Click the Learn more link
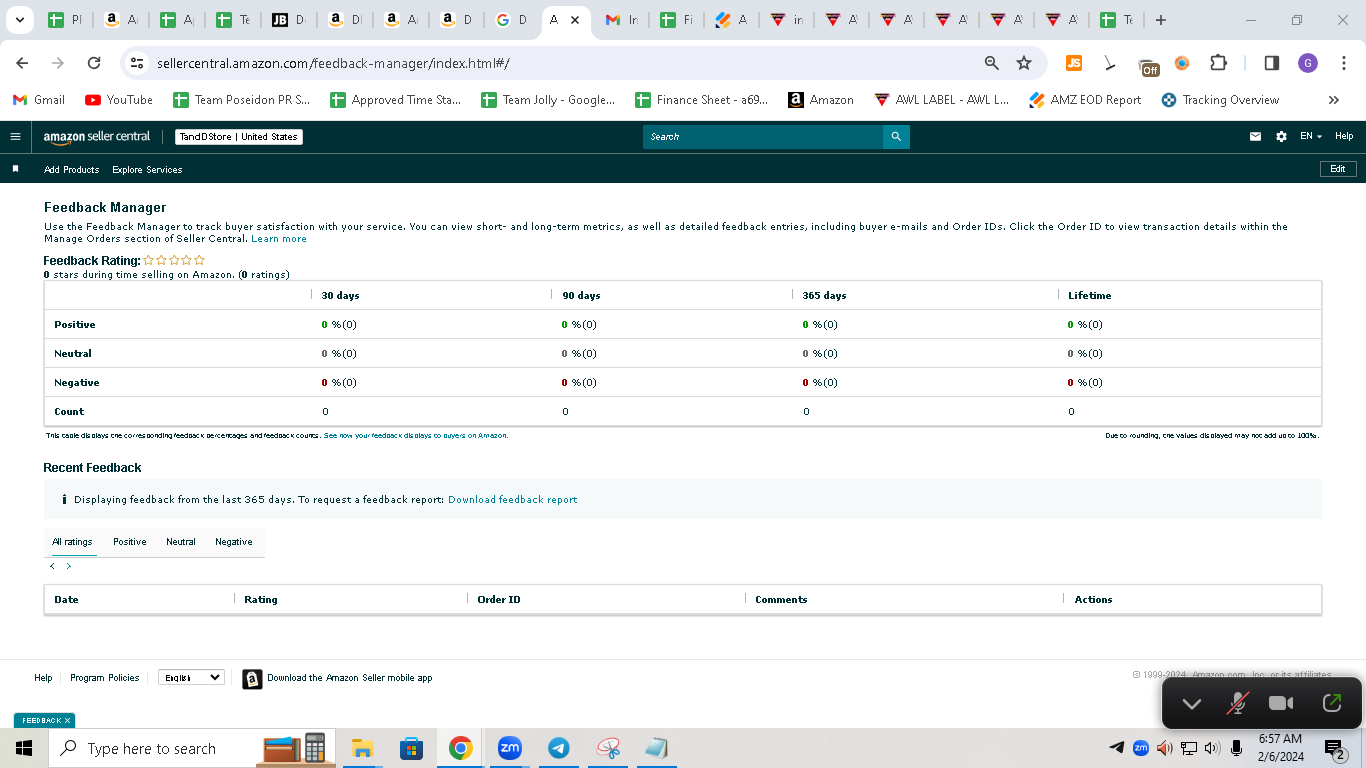This screenshot has width=1366, height=768. click(279, 239)
